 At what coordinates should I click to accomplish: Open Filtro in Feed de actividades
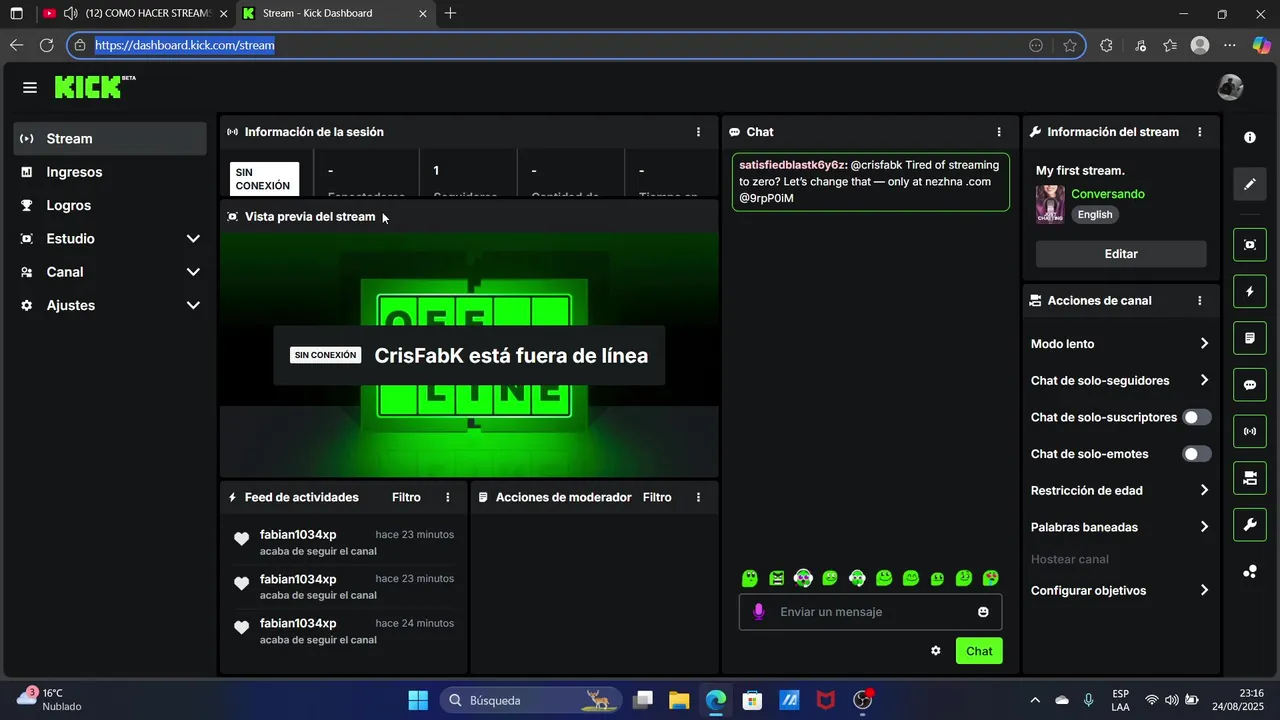406,497
